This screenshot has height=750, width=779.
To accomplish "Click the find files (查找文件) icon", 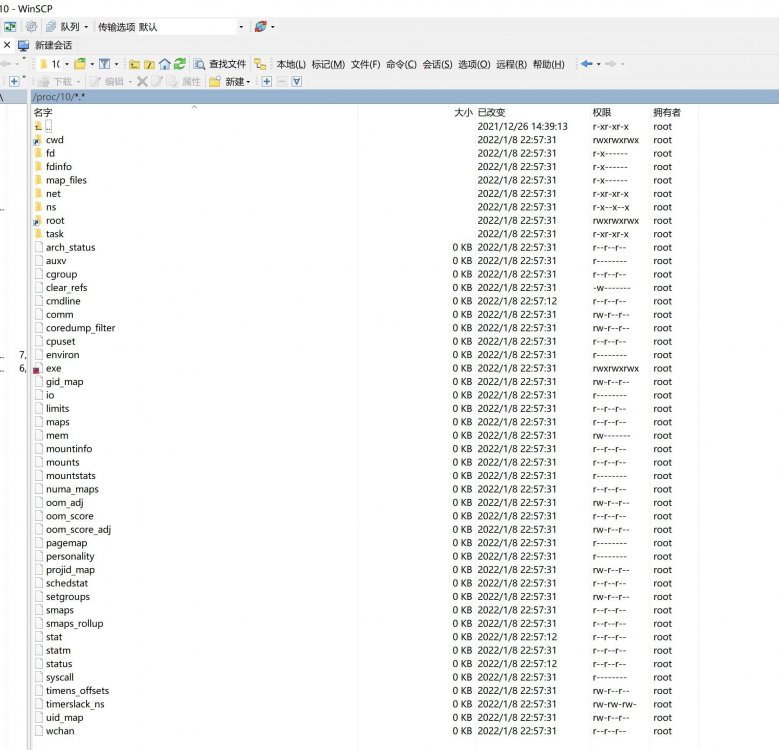I will [199, 64].
